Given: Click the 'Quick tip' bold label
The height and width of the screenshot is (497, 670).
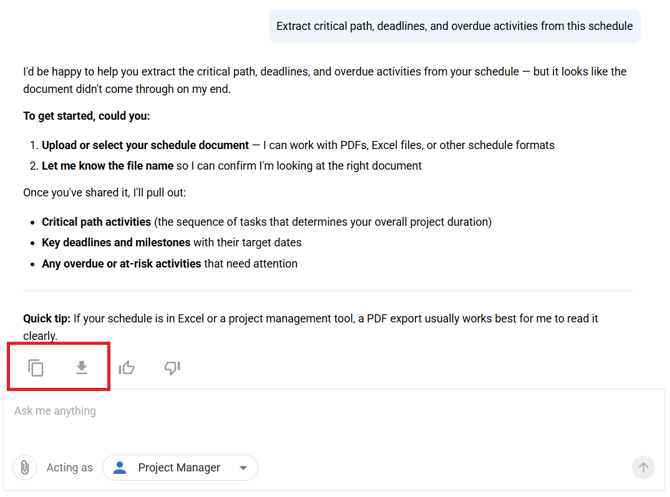Looking at the screenshot, I should click(46, 318).
